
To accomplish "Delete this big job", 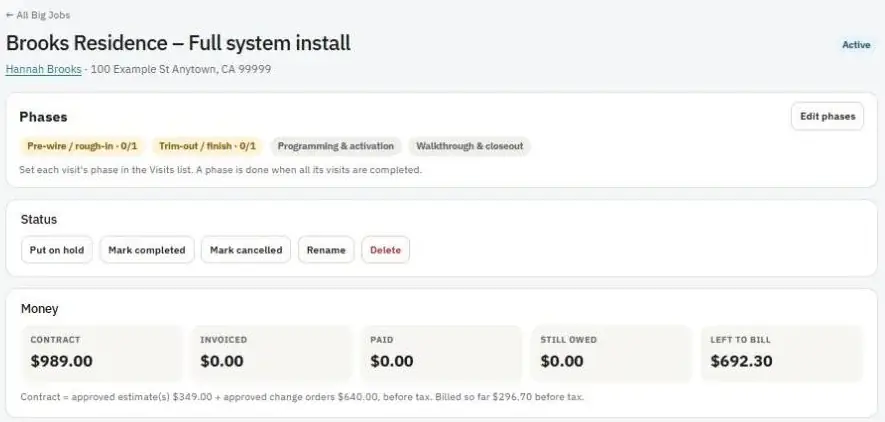I will pos(385,250).
